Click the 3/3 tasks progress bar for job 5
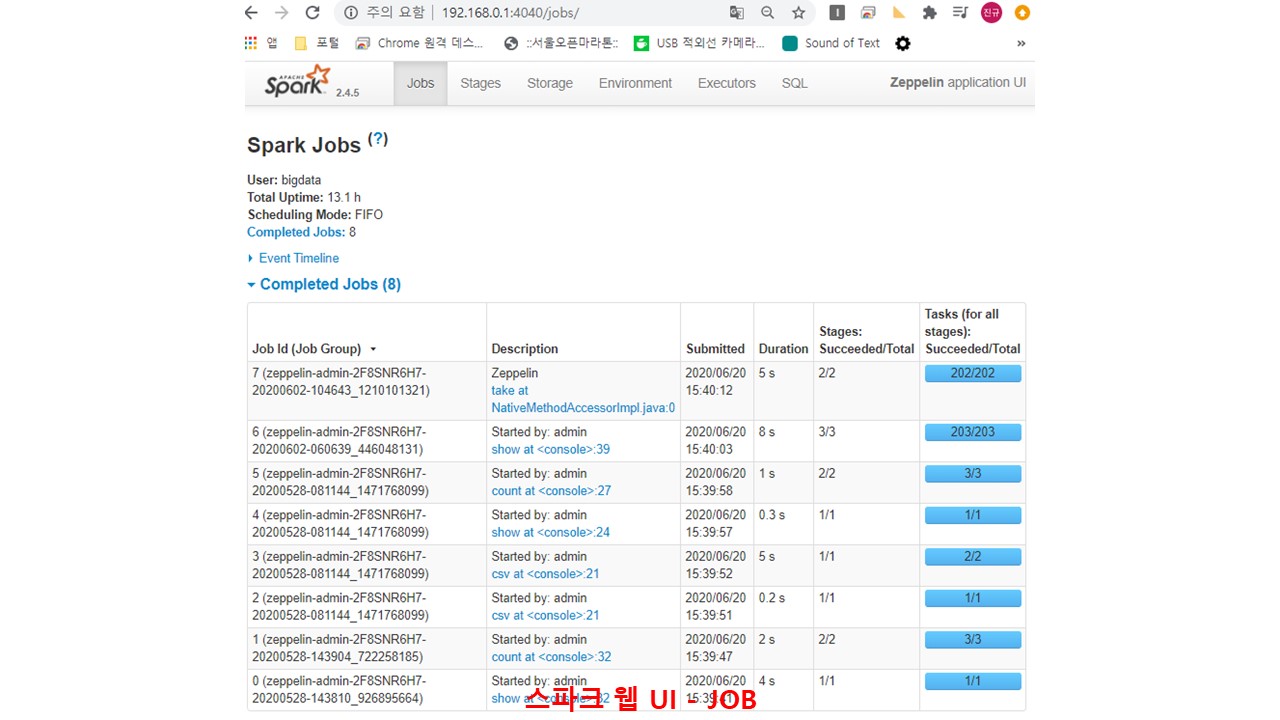1280x720 pixels. [x=973, y=473]
